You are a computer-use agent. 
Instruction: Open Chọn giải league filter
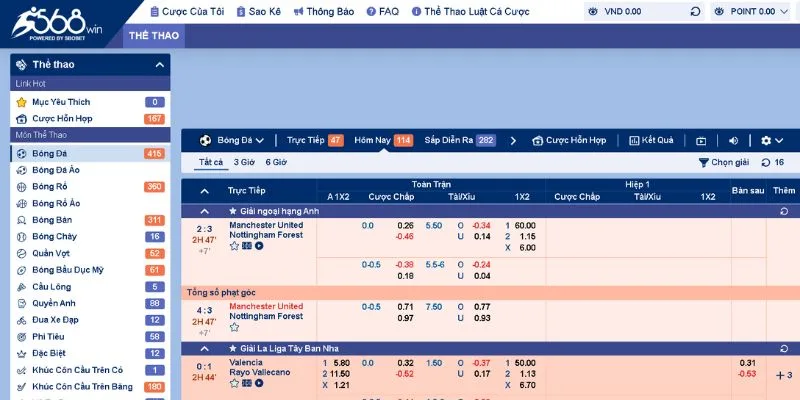pos(724,162)
